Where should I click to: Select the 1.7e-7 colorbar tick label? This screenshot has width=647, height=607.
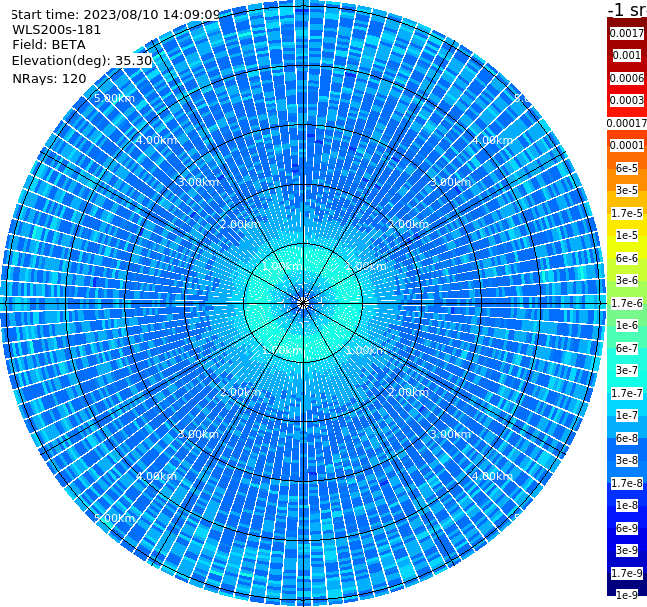click(x=627, y=393)
